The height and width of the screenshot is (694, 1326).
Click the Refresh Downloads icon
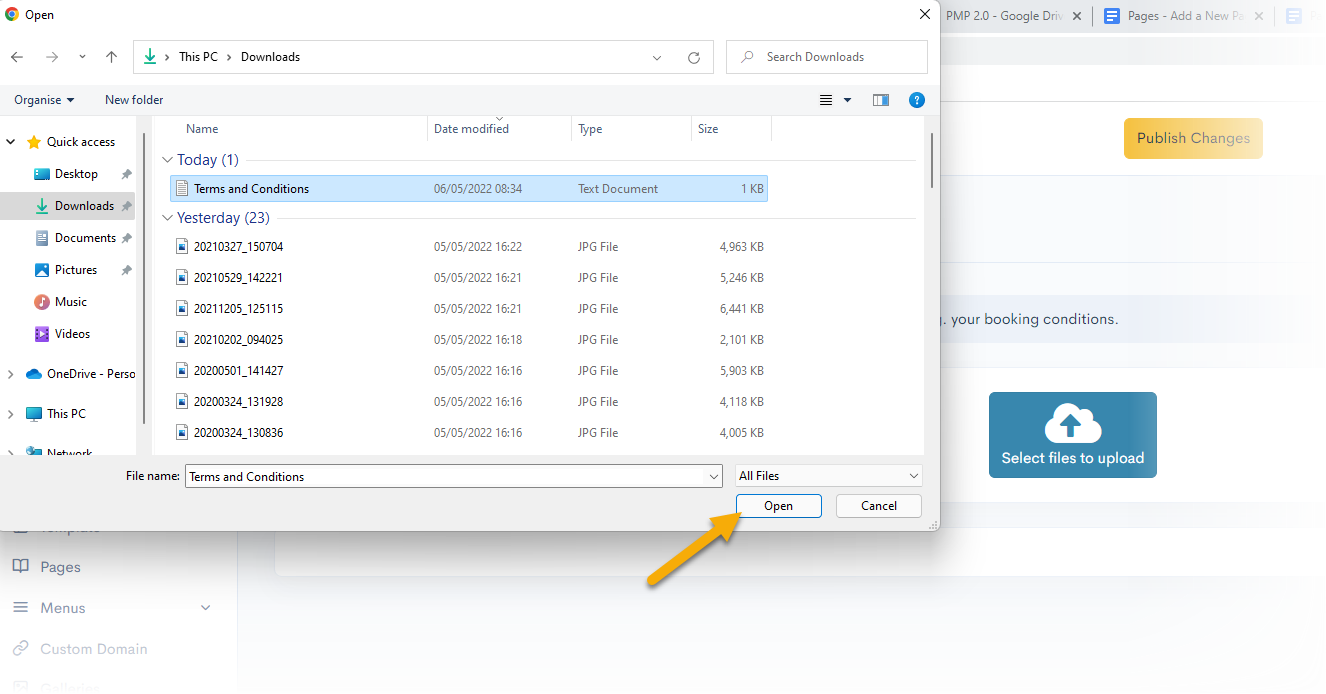(x=694, y=58)
